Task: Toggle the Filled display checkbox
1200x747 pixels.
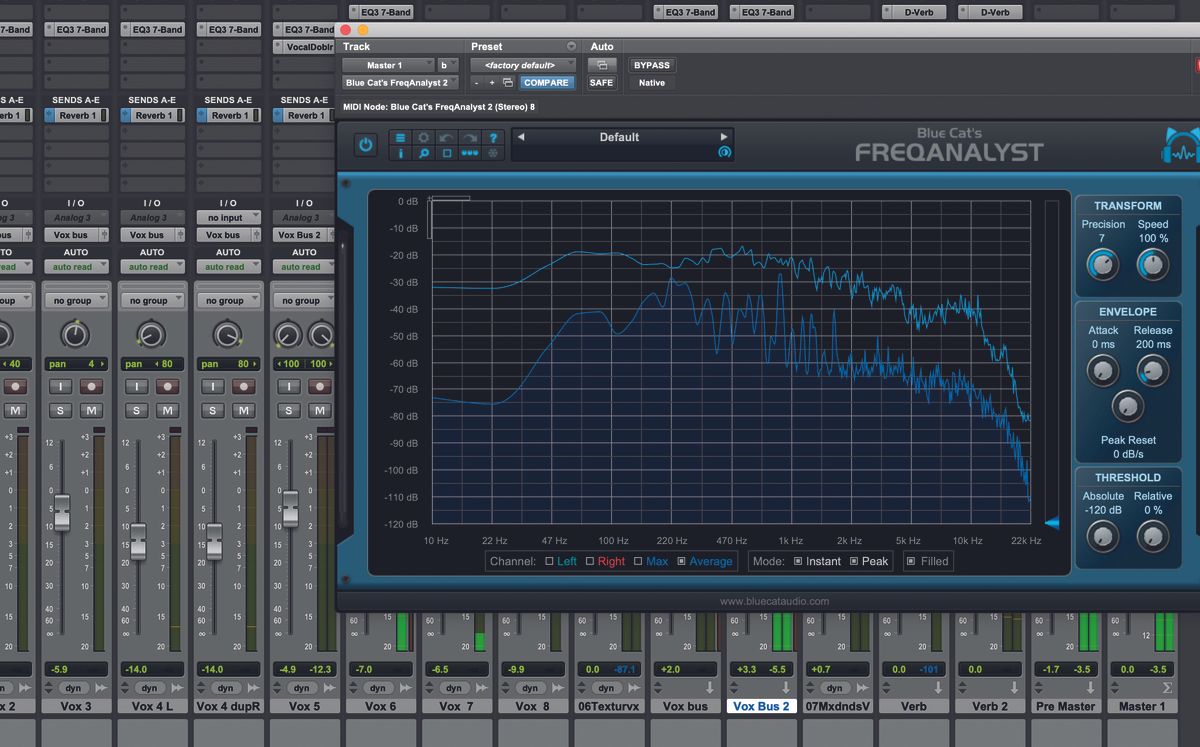Action: point(910,561)
